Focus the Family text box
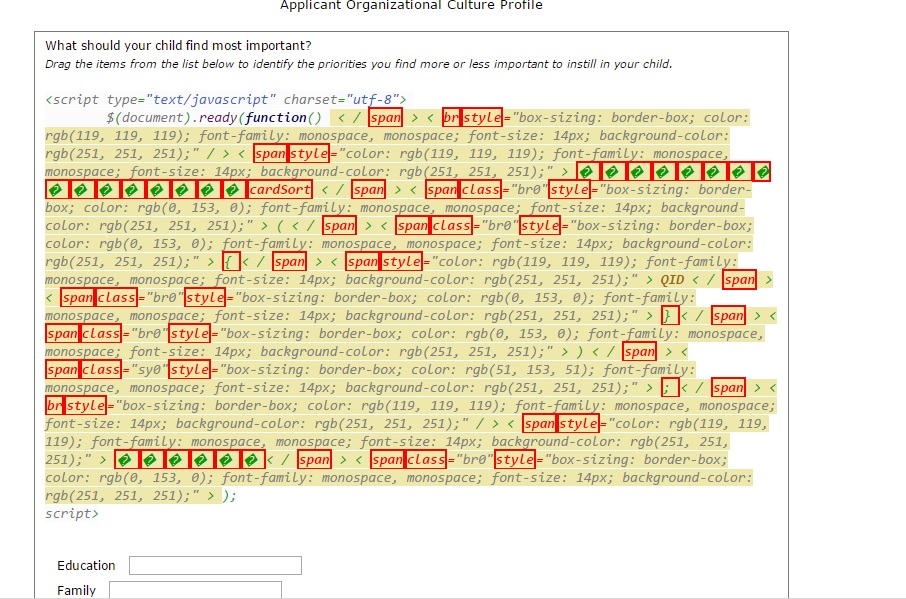 pos(195,590)
